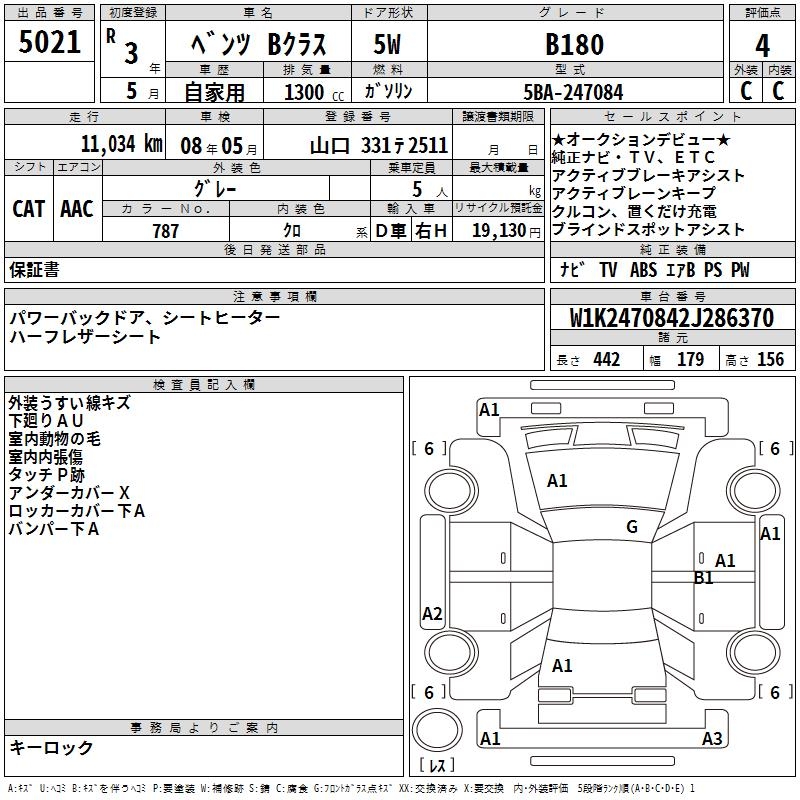This screenshot has height=800, width=800.
Task: Select office notice キーロック
Action: pyautogui.click(x=51, y=748)
